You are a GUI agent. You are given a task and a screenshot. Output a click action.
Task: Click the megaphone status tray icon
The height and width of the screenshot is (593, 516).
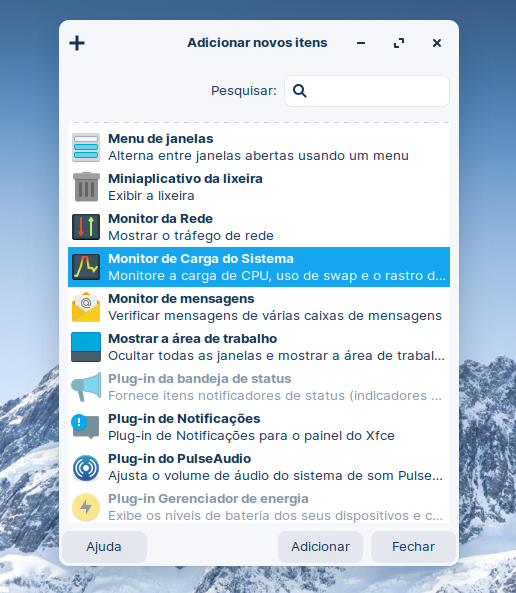86,387
